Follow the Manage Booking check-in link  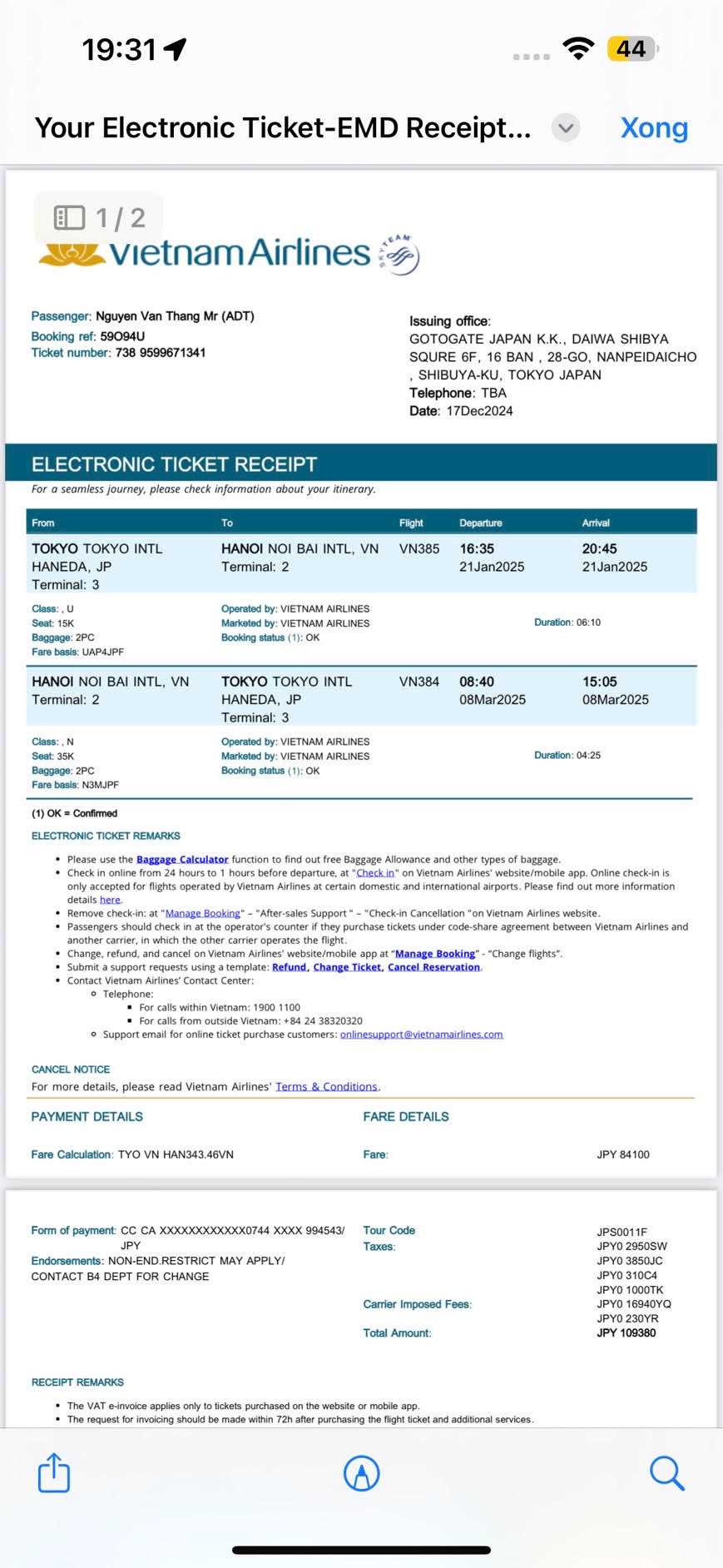[x=202, y=913]
